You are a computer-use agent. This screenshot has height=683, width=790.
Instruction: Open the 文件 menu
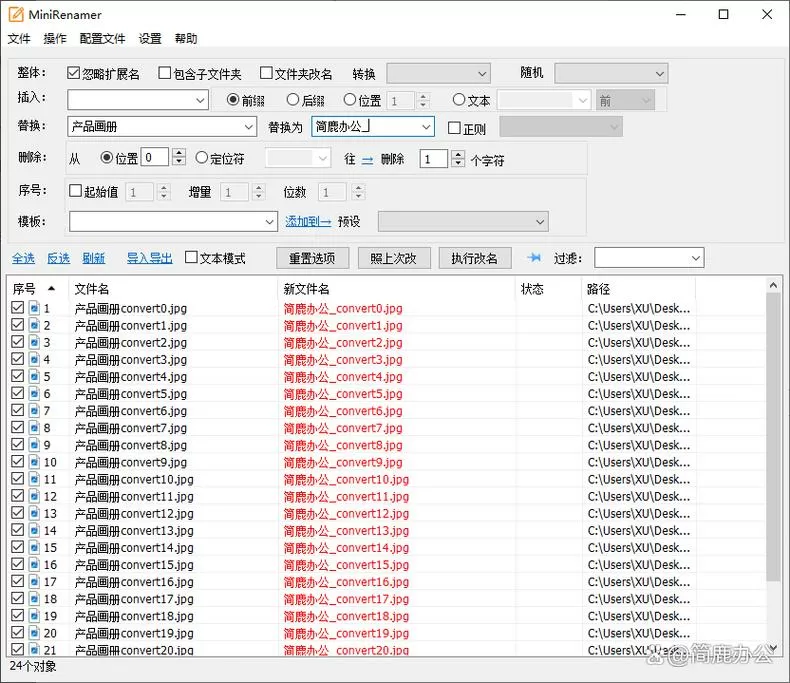pos(19,39)
